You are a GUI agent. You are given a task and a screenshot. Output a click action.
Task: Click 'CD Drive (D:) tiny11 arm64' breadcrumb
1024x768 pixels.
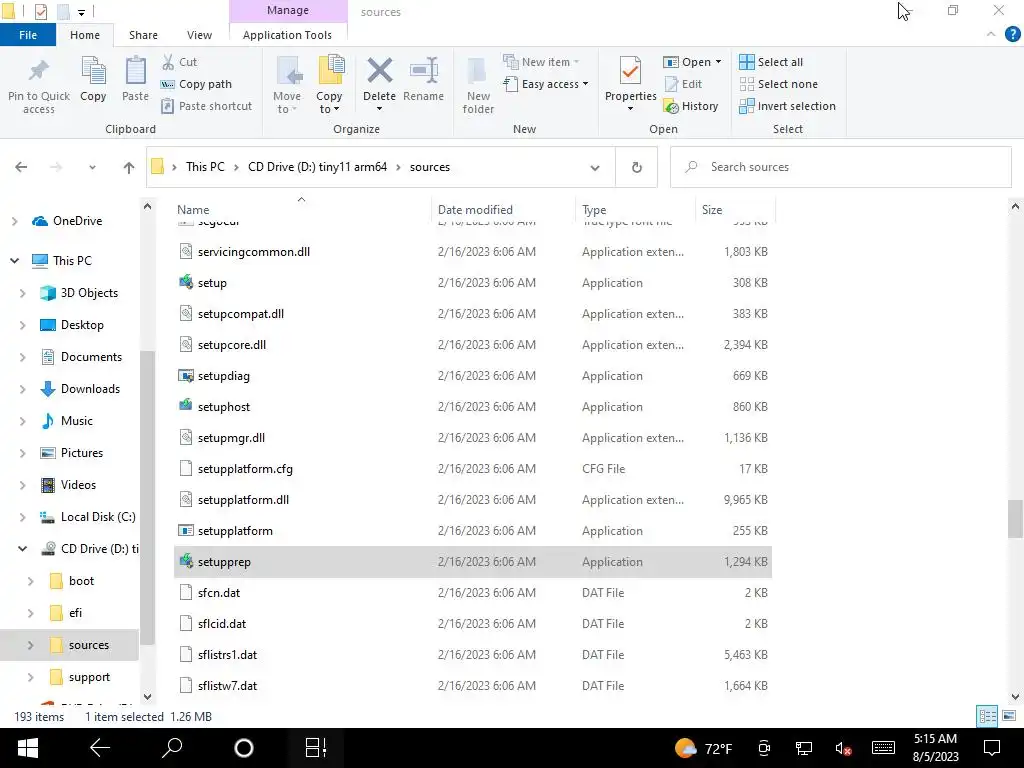point(317,167)
